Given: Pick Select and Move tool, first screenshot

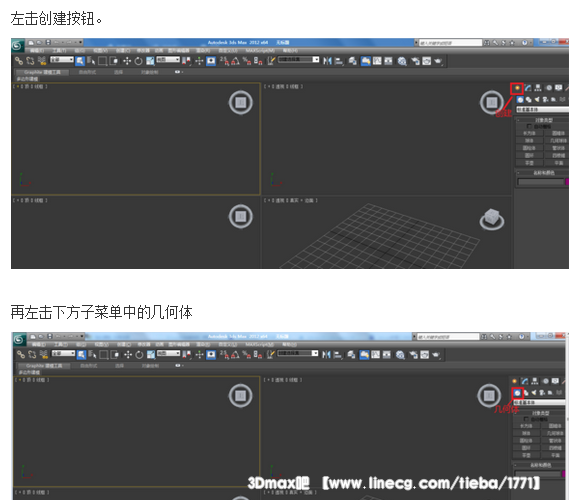Looking at the screenshot, I should (127, 61).
